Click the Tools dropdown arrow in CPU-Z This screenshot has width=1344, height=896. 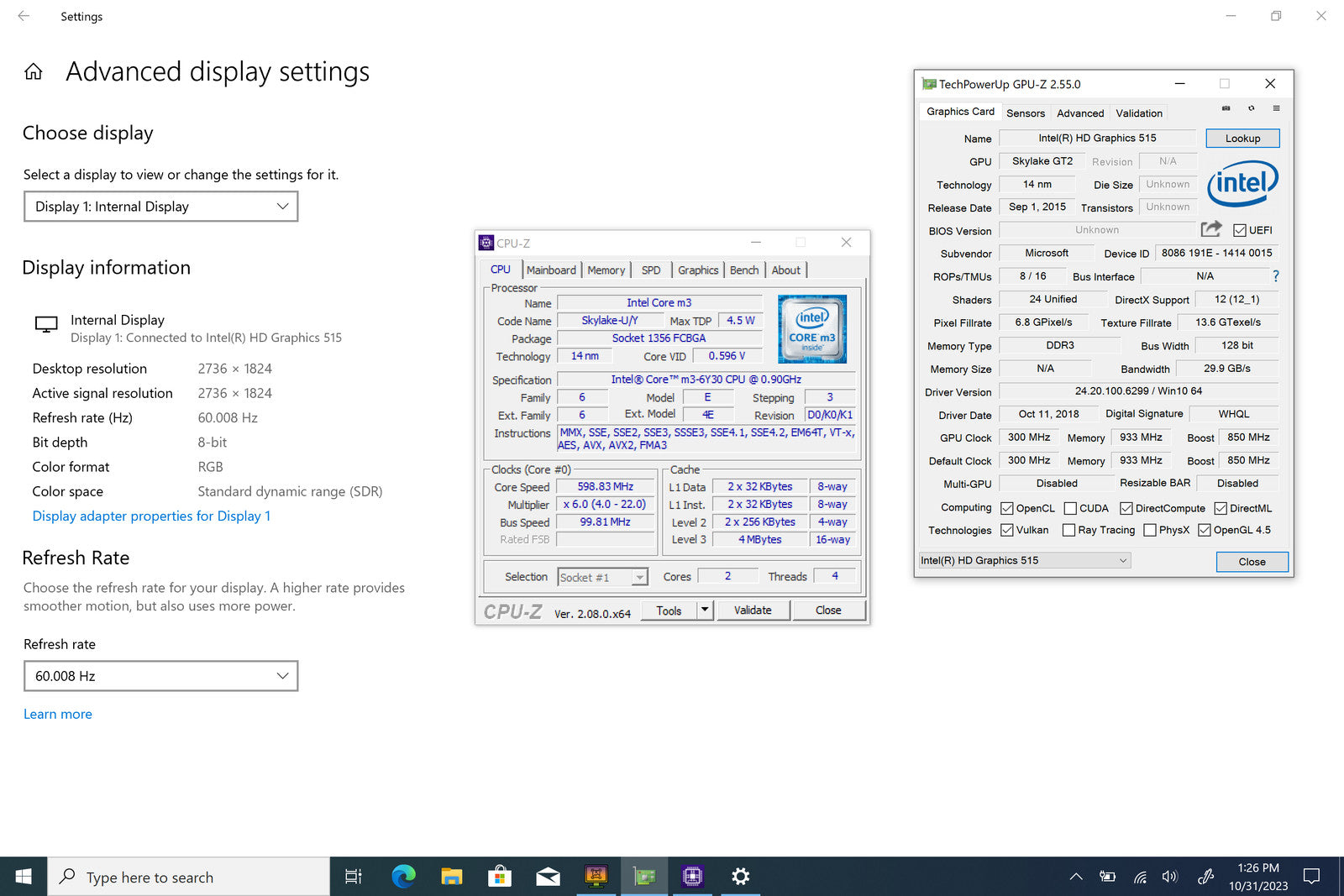coord(705,610)
